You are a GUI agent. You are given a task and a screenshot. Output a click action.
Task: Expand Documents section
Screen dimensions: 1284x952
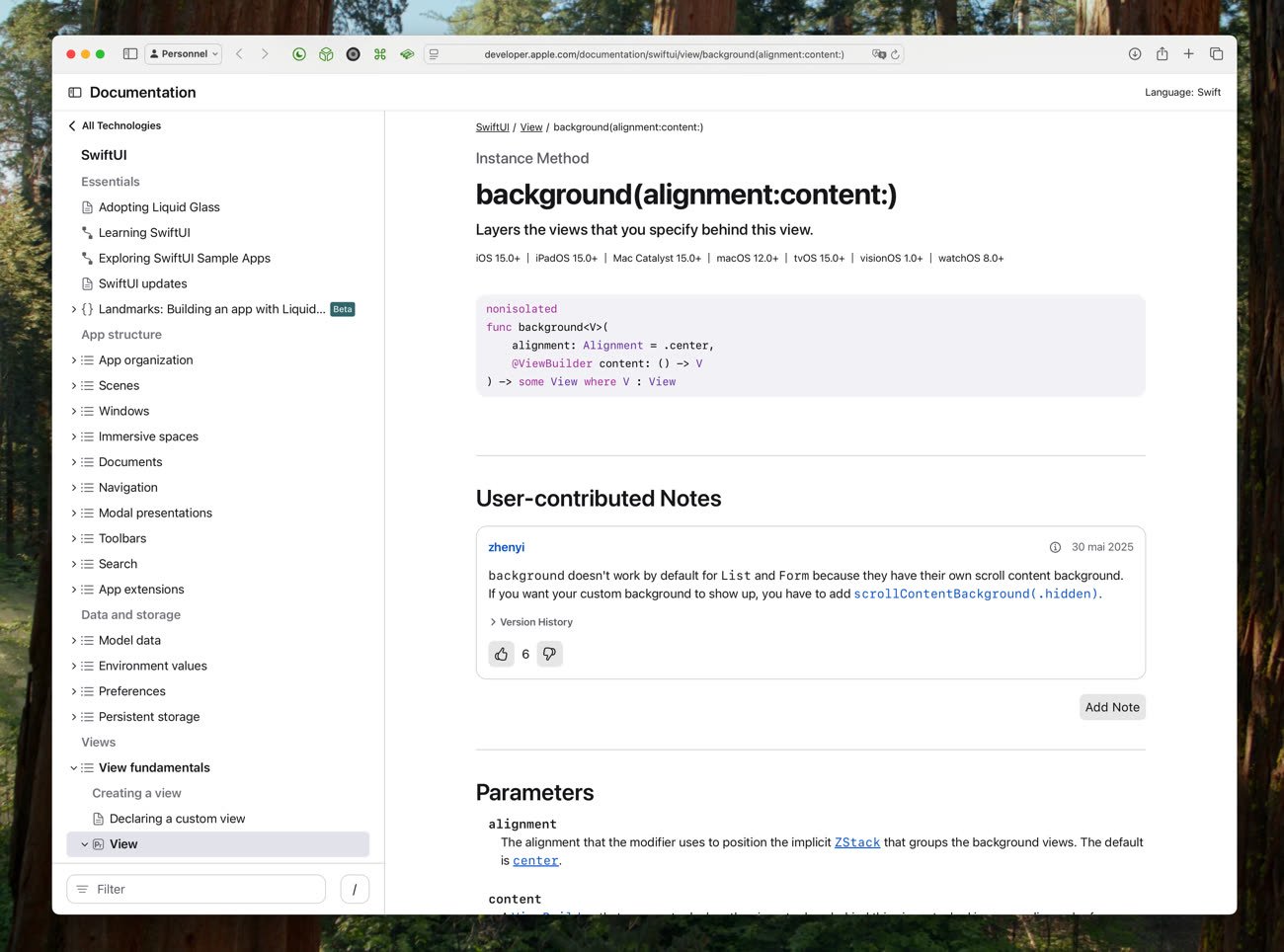click(x=73, y=463)
